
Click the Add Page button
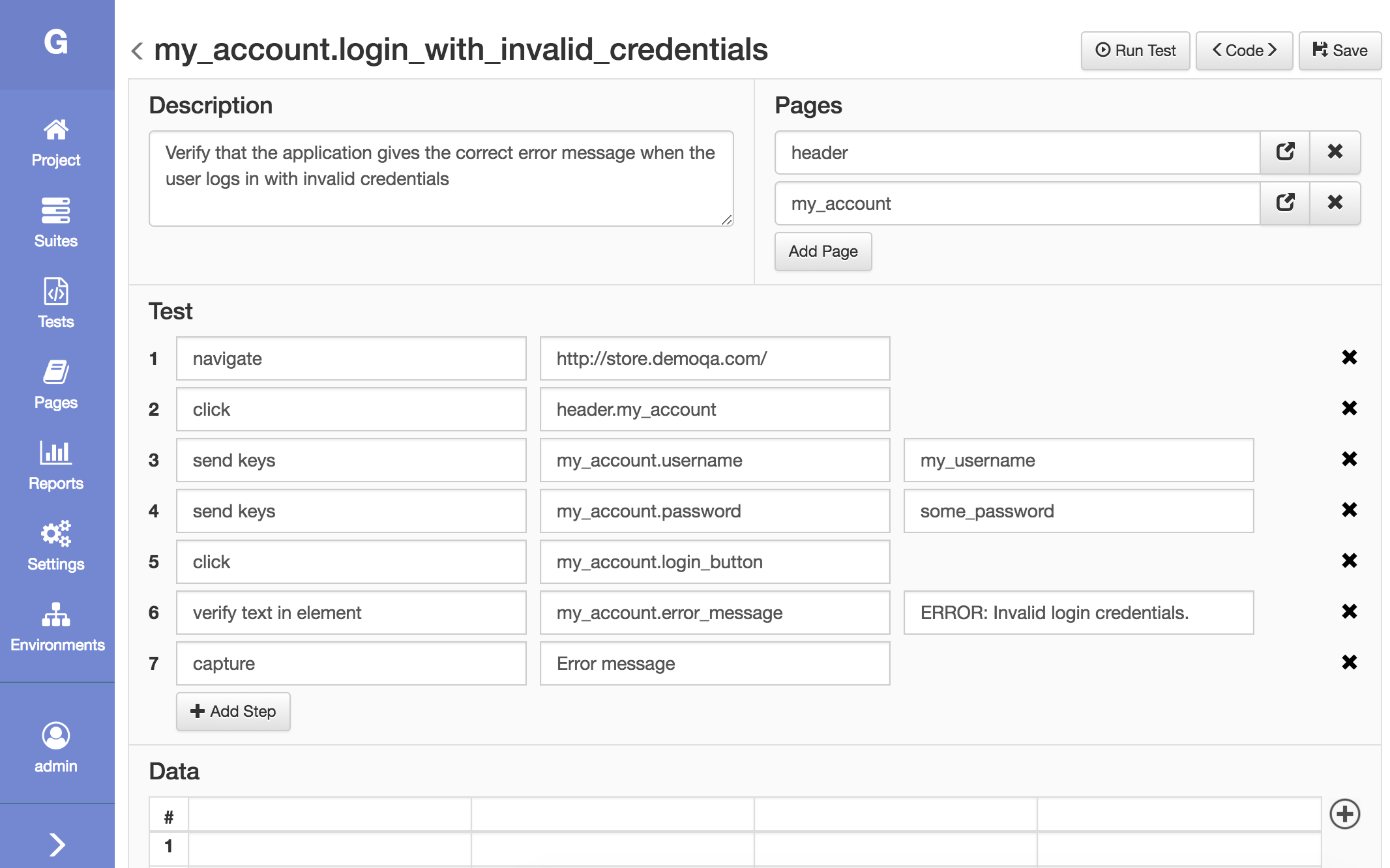(823, 252)
